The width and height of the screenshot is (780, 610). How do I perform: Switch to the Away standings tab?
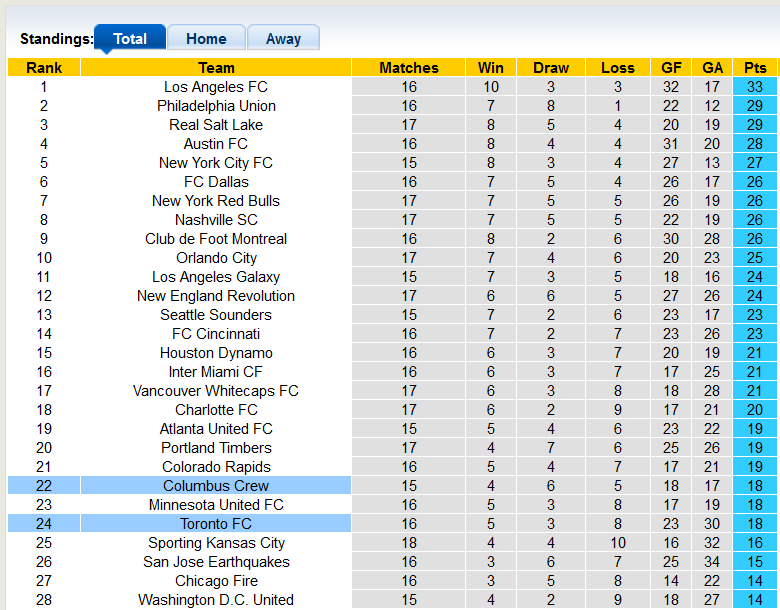coord(283,39)
